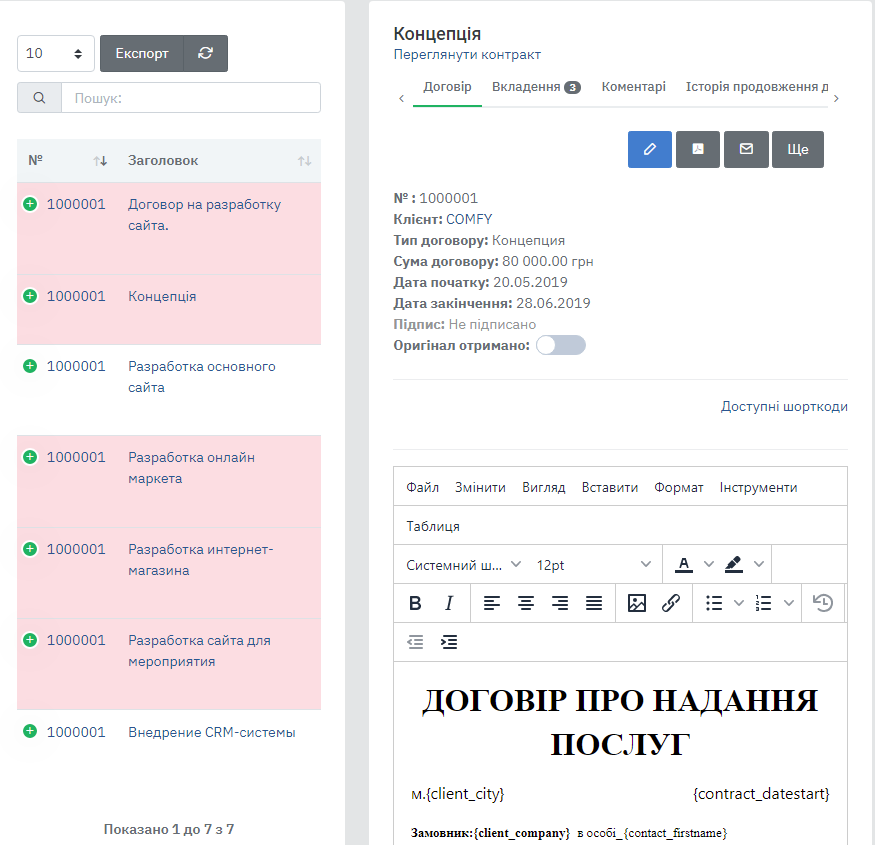
Task: Click the Експорт button
Action: click(142, 54)
